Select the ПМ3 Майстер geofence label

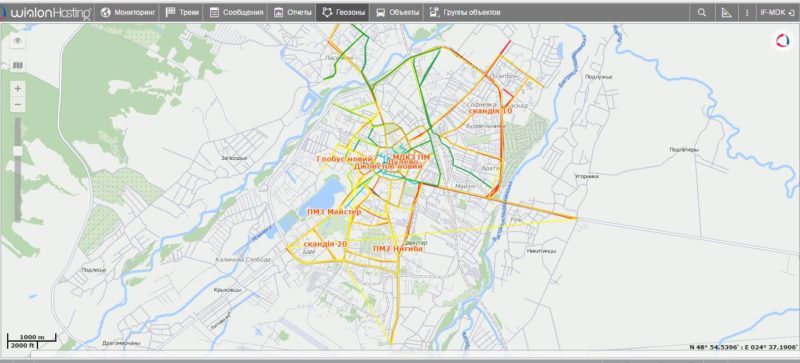(x=334, y=211)
